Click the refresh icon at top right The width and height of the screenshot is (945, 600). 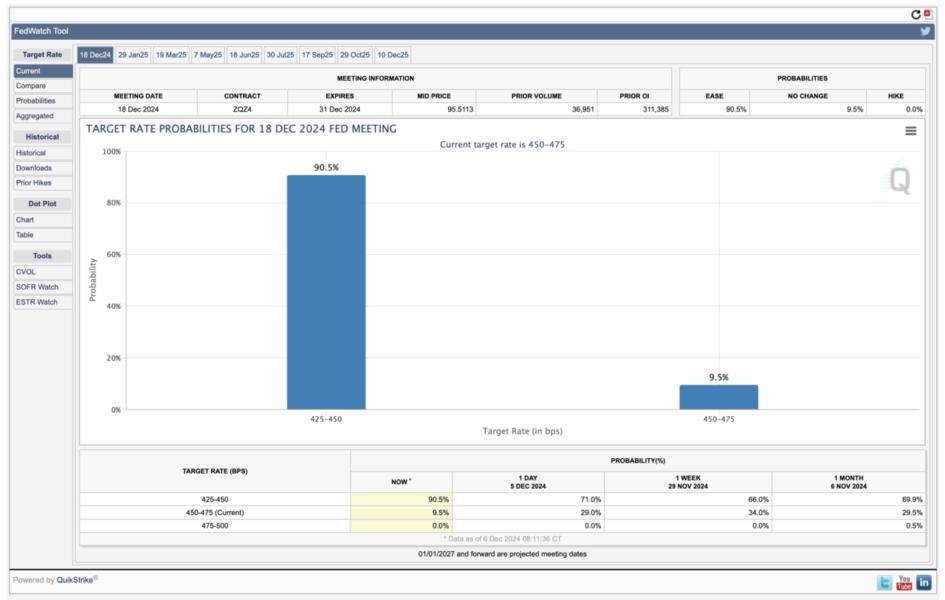tap(915, 14)
